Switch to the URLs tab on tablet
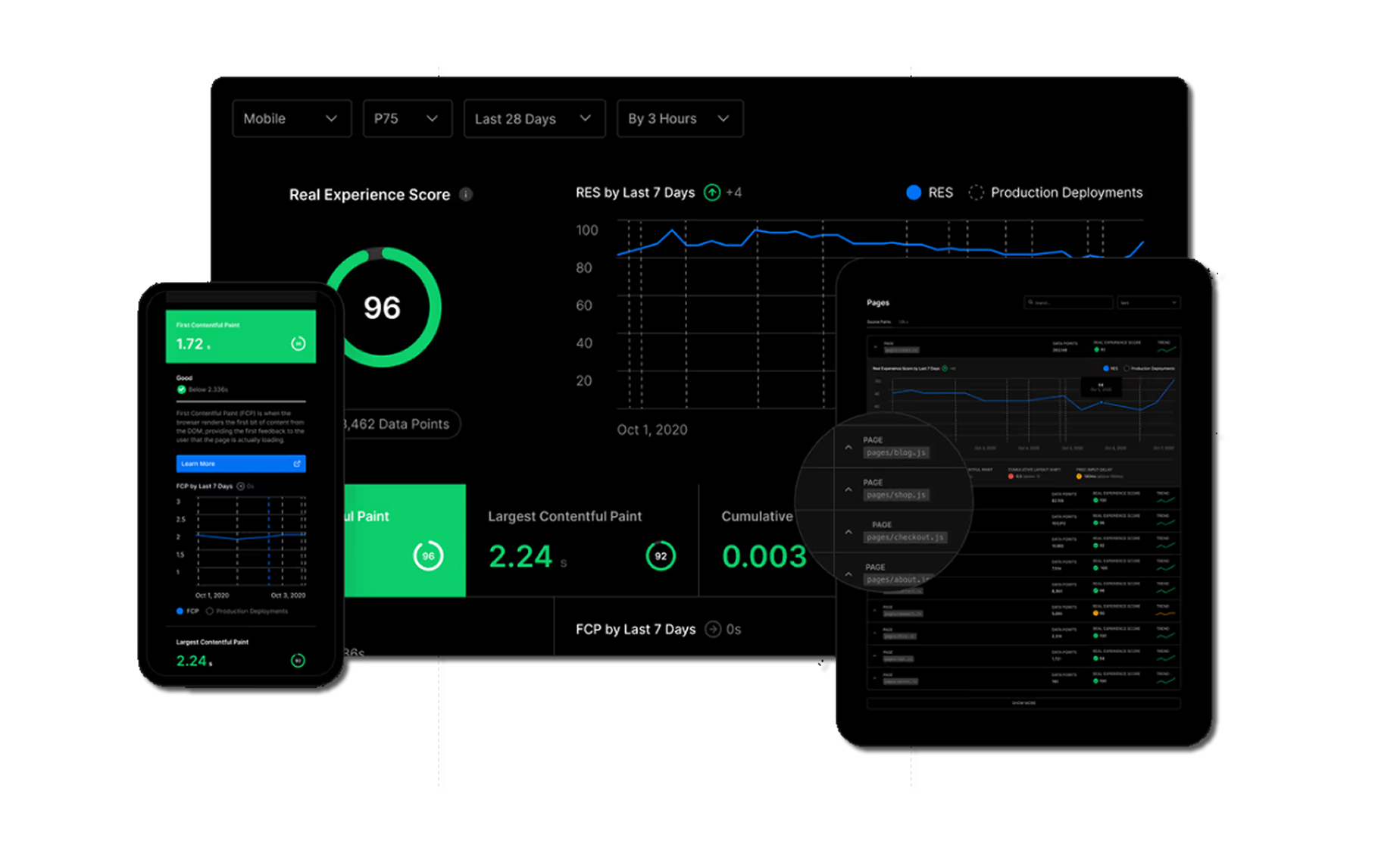 click(903, 322)
